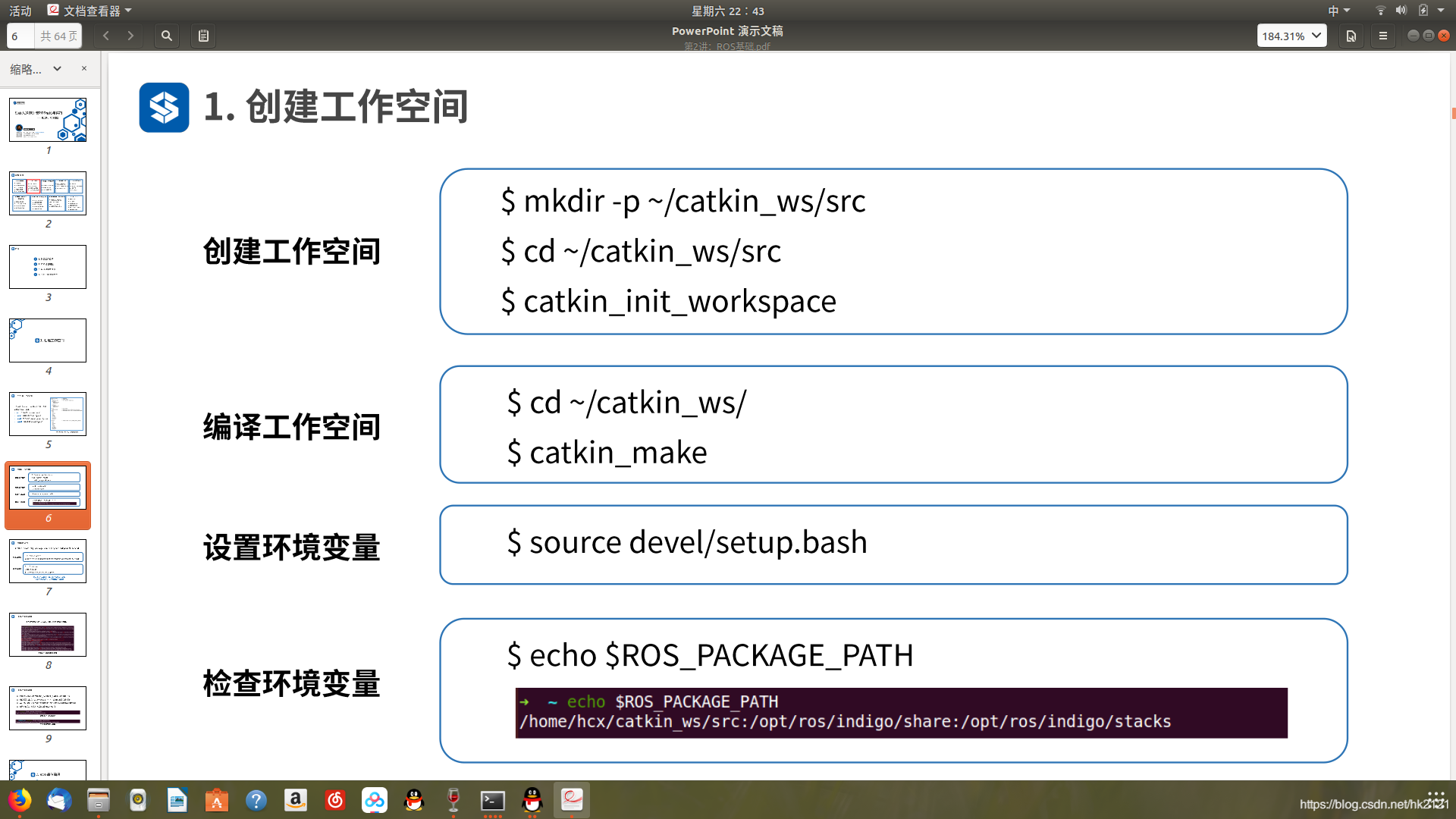Open the search magnifier tool
1456x819 pixels.
[x=167, y=36]
